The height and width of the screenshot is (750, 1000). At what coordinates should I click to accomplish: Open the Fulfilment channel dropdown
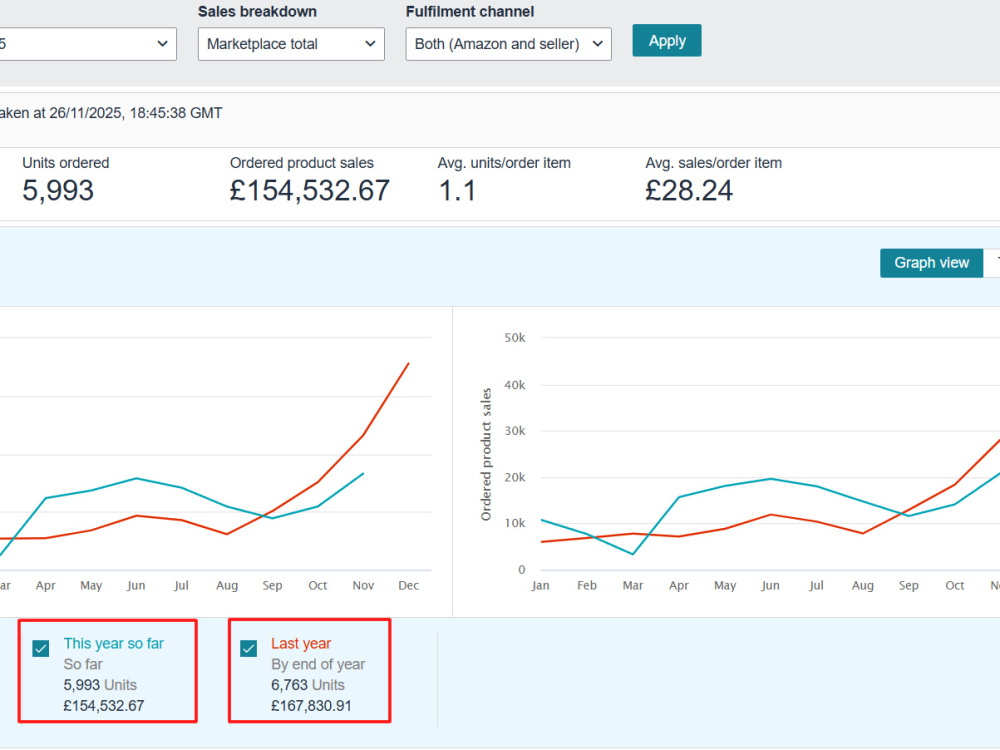[508, 44]
